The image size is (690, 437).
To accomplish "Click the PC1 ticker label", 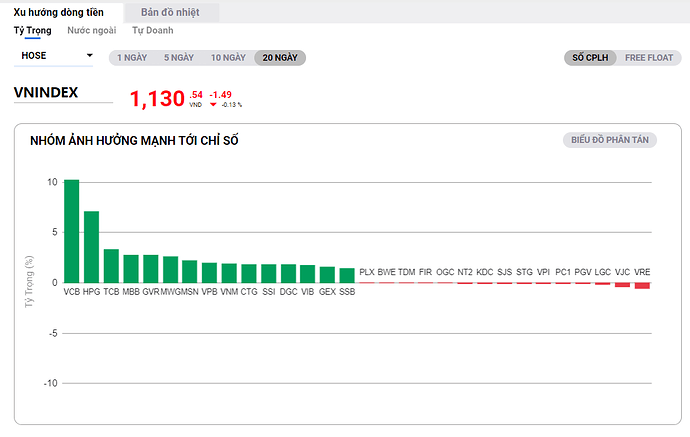I will tap(563, 272).
